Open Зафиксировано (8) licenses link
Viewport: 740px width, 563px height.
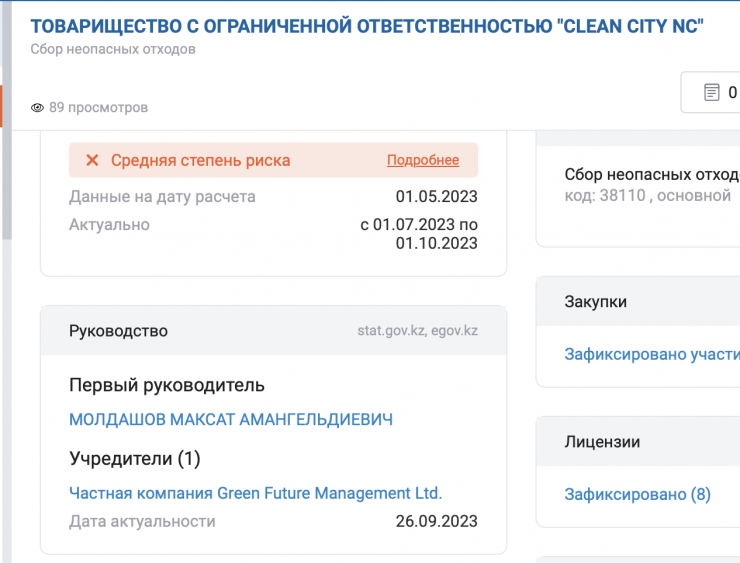[x=637, y=494]
